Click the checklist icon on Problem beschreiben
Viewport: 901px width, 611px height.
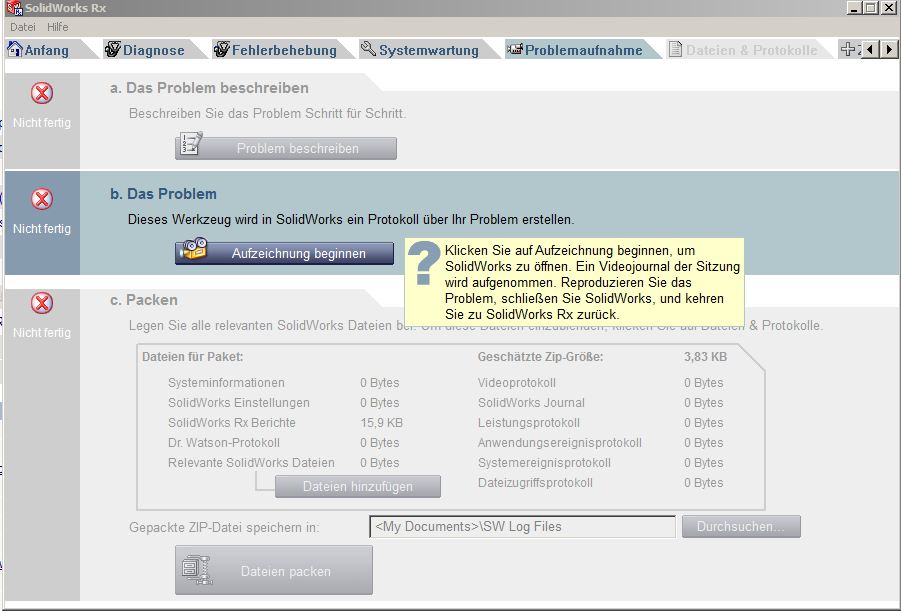(x=191, y=144)
